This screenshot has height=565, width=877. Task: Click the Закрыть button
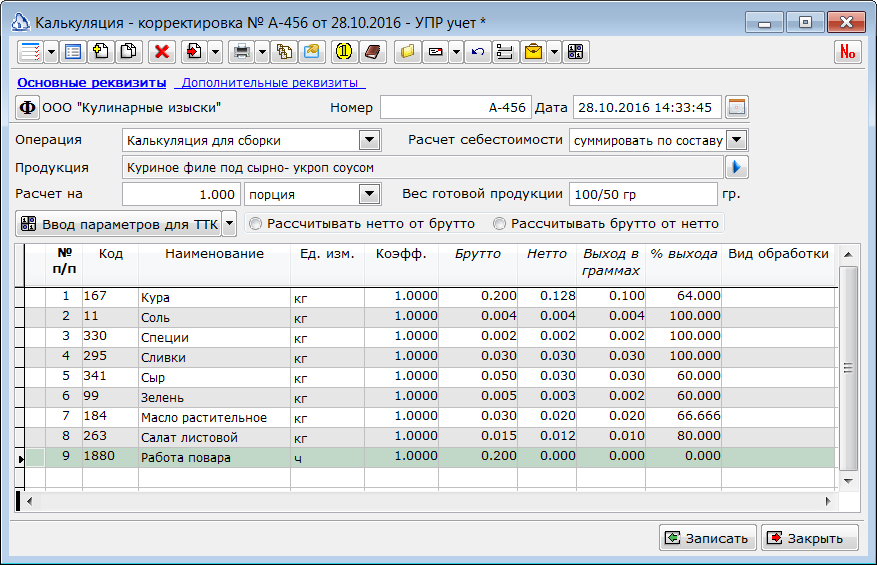[x=809, y=538]
